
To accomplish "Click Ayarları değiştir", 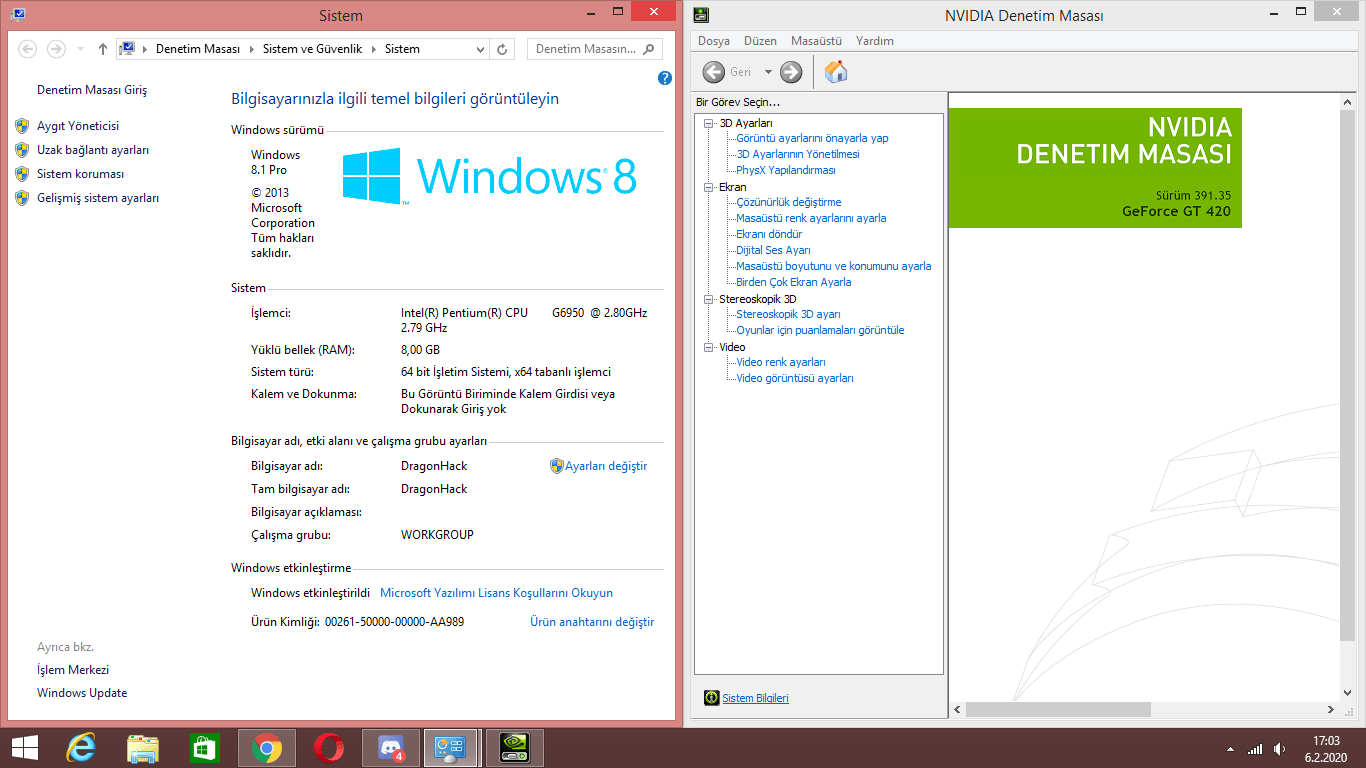I will (x=606, y=466).
